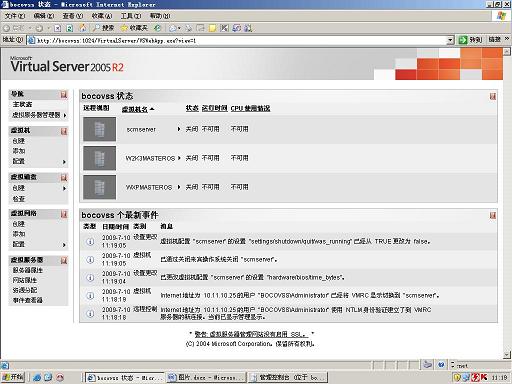The image size is (512, 384).
Task: Click the IE home toolbar icon
Action: tap(83, 28)
